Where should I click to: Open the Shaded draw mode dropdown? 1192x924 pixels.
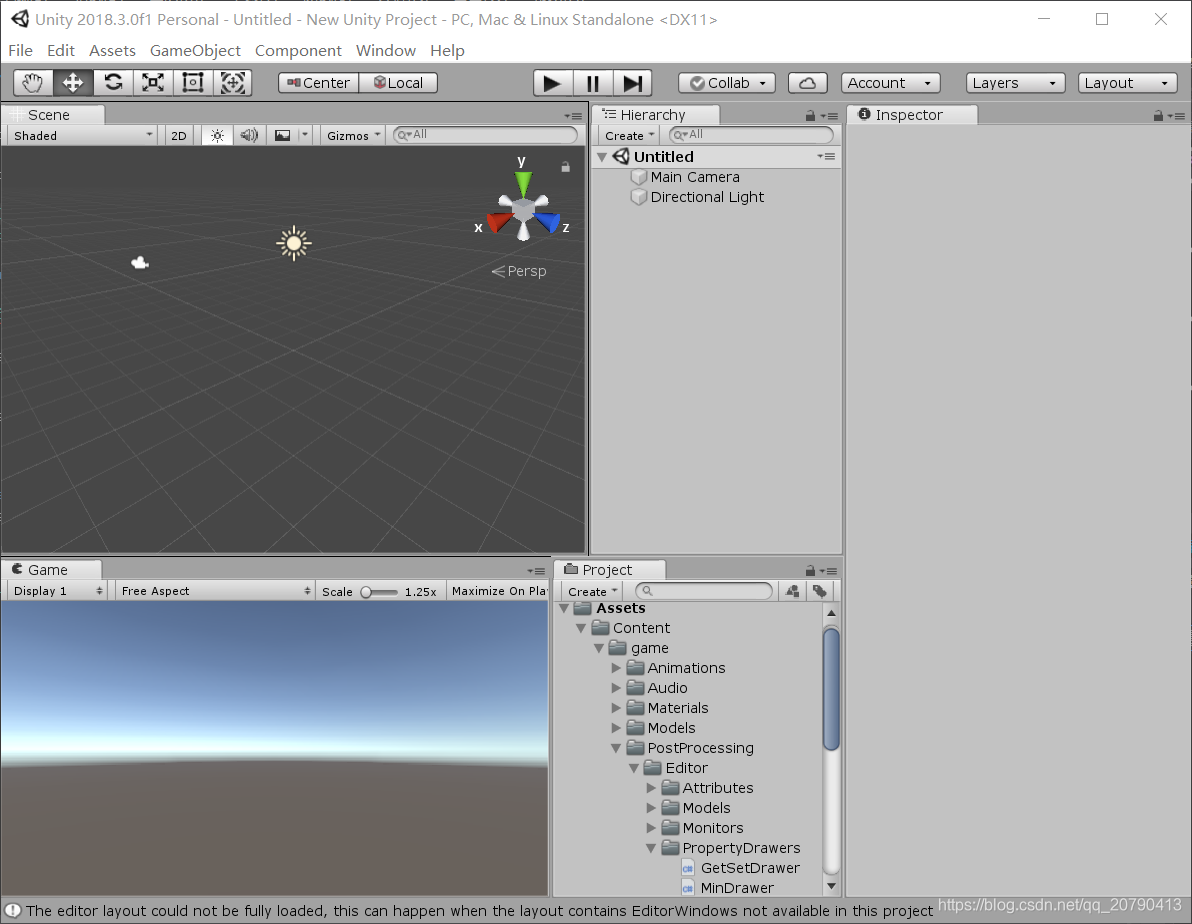click(82, 135)
